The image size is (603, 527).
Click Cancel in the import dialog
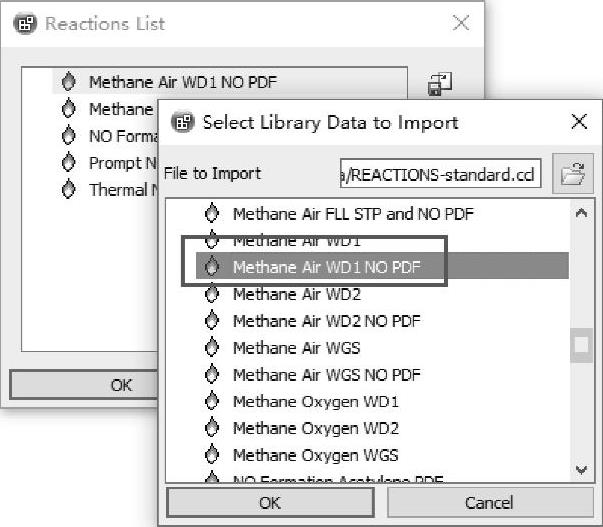(490, 502)
